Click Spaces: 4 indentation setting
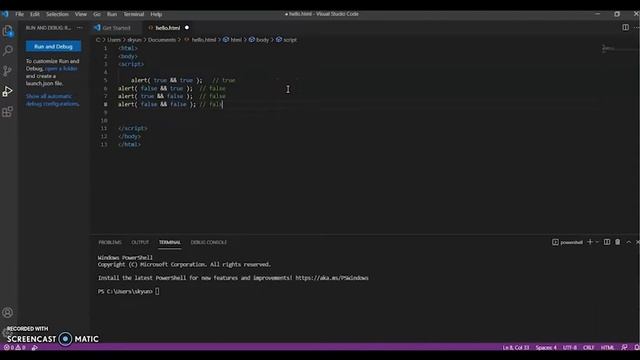Image resolution: width=640 pixels, height=360 pixels. tap(546, 347)
